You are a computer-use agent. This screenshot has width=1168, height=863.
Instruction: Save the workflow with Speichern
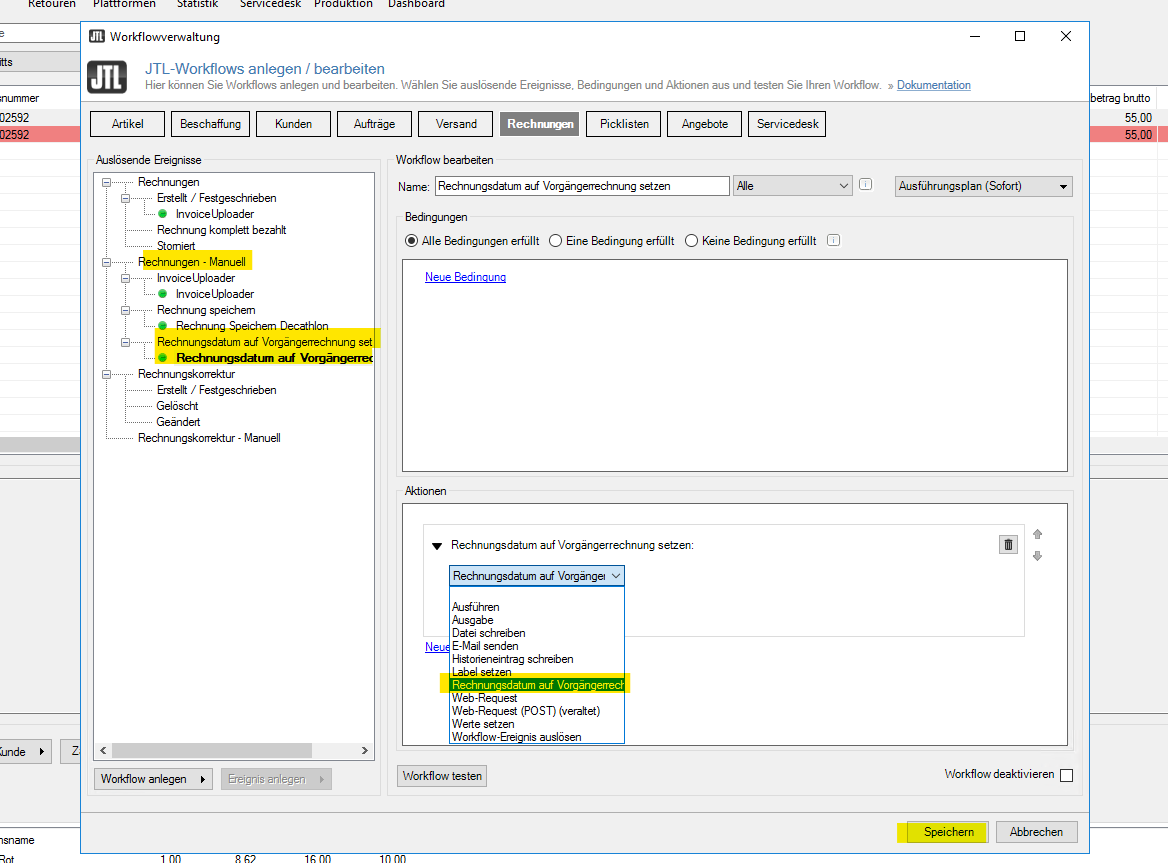pyautogui.click(x=948, y=832)
